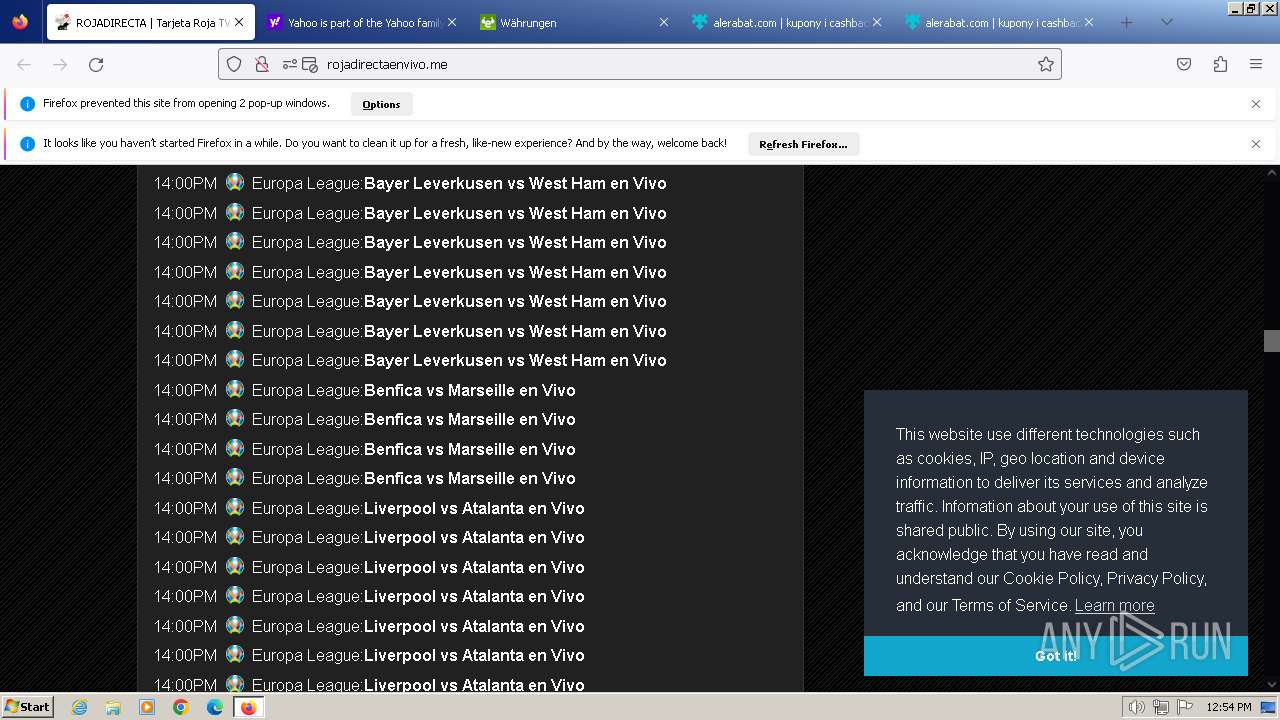Open first Bayer Leverkusen vs West Ham link
Screen dimensions: 1280x720
point(515,183)
